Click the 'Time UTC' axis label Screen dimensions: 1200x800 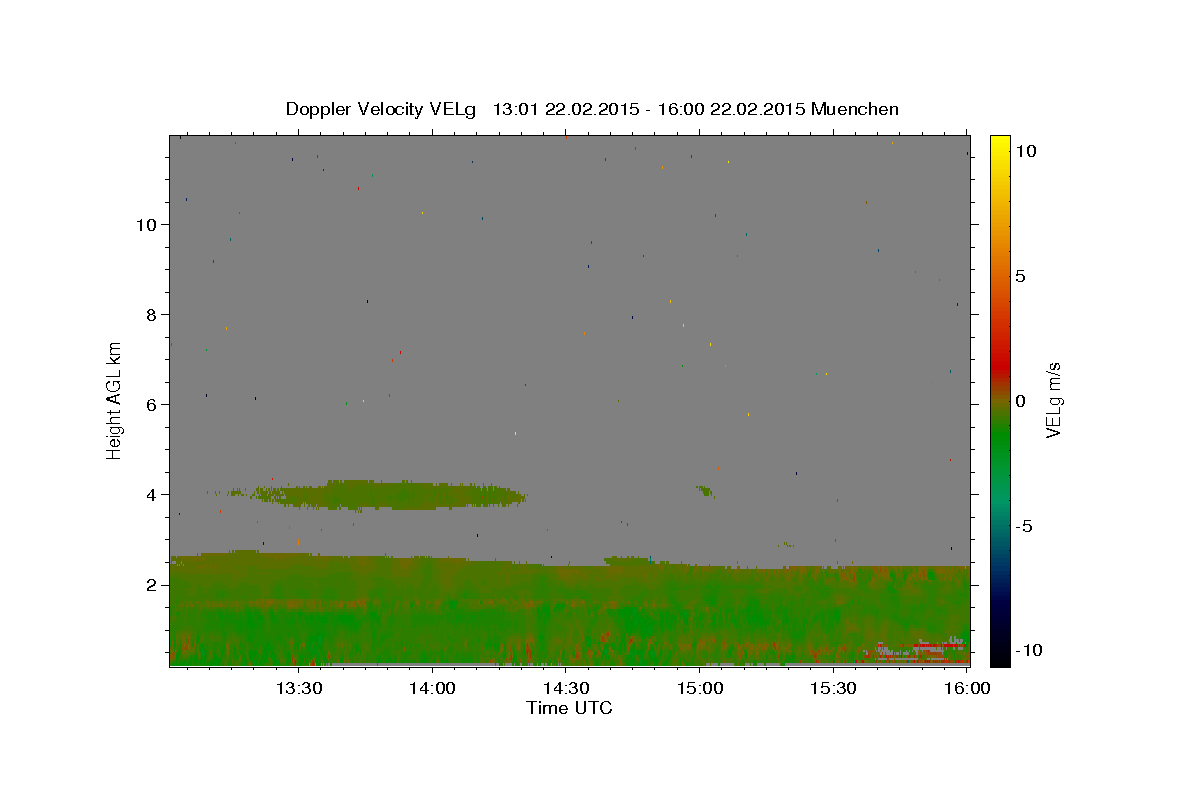coord(569,708)
